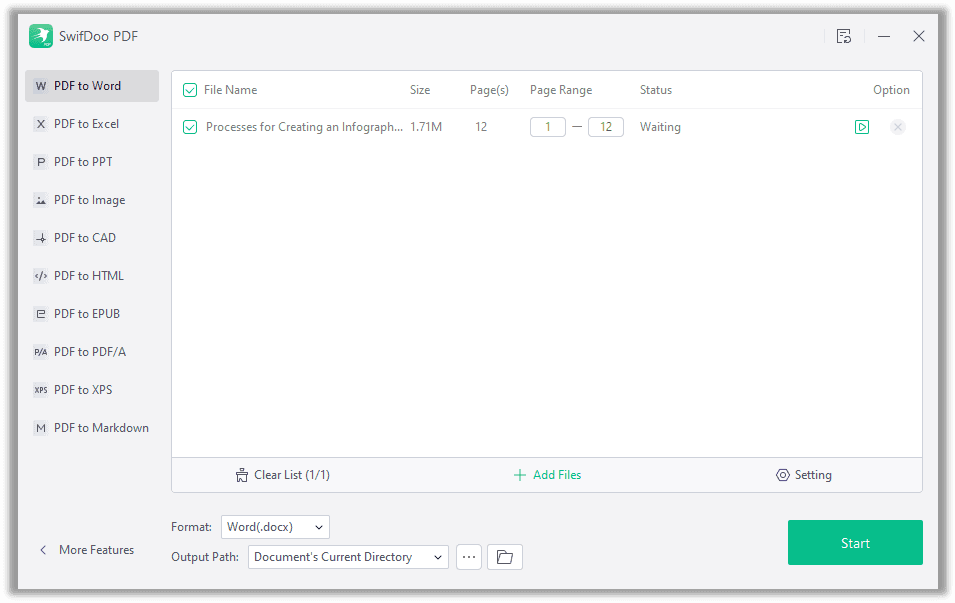Screen dimensions: 955x603
Task: Remove the Infograph file with the X icon
Action: 898,127
